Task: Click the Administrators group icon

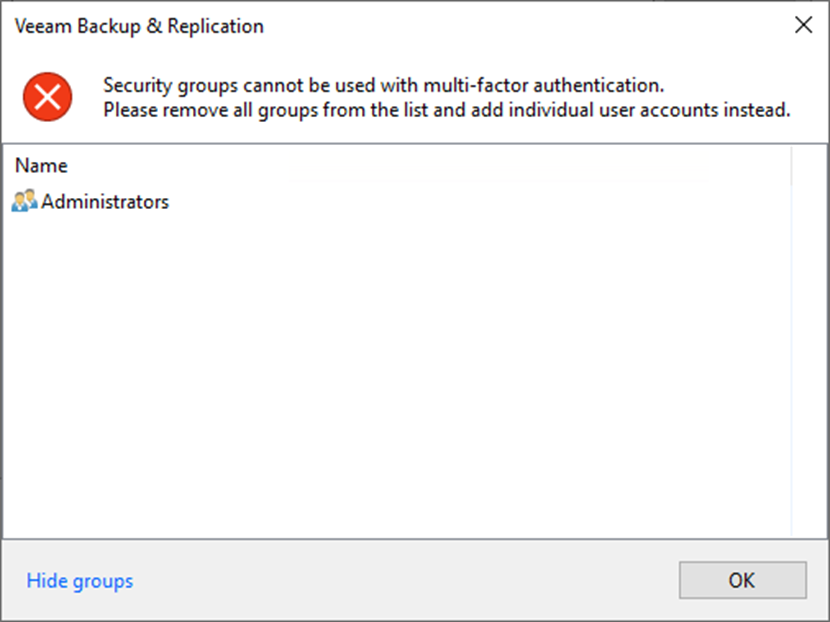Action: point(24,201)
